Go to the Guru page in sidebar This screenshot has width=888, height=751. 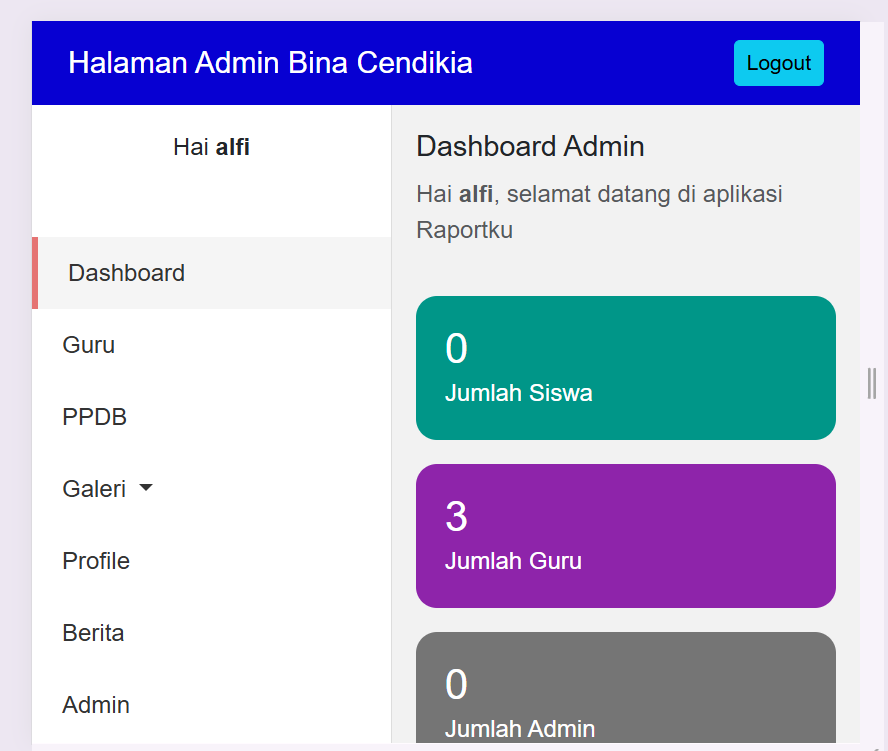(x=88, y=345)
